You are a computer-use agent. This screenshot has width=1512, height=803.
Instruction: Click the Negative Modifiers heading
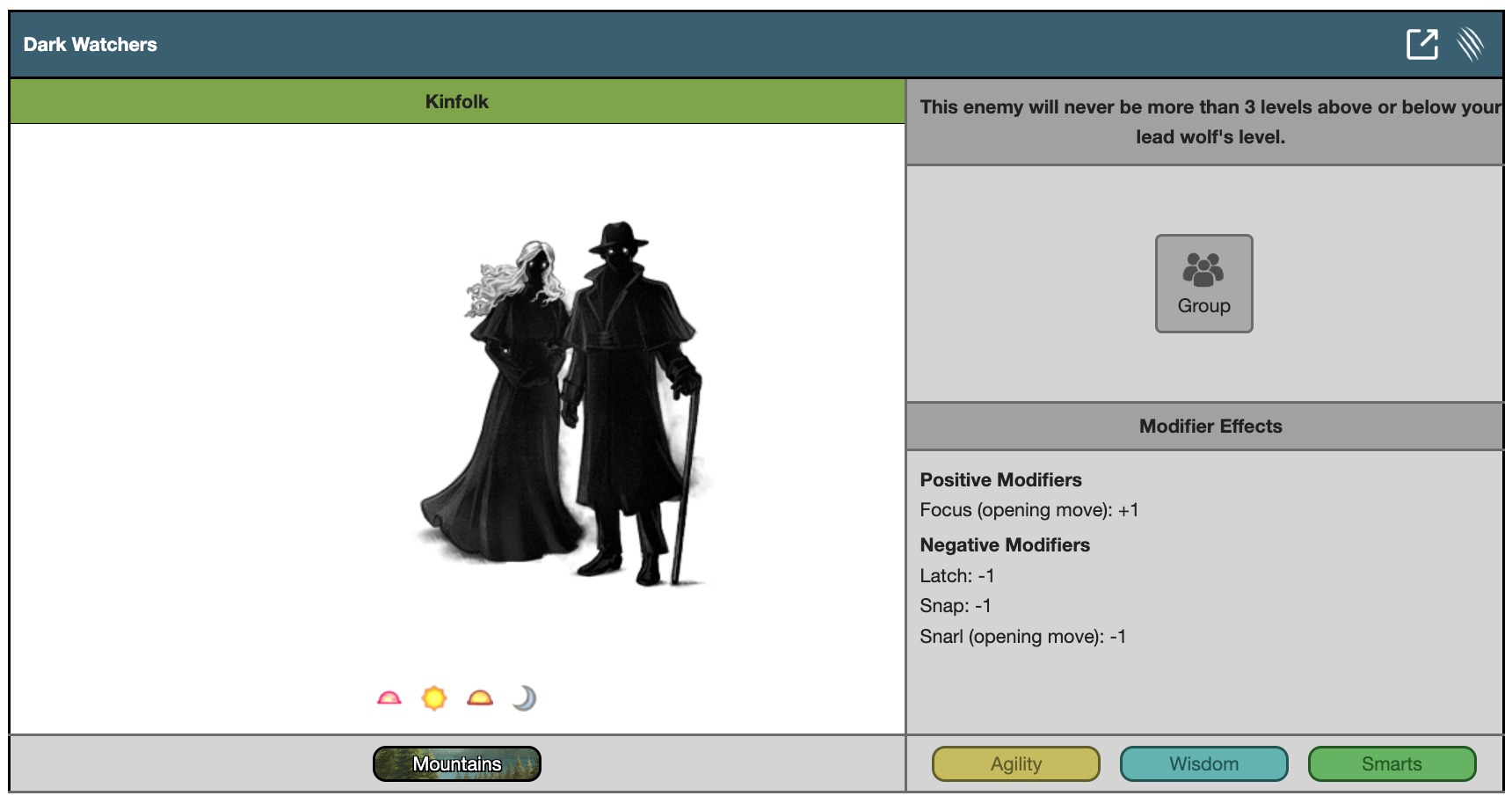click(1005, 545)
